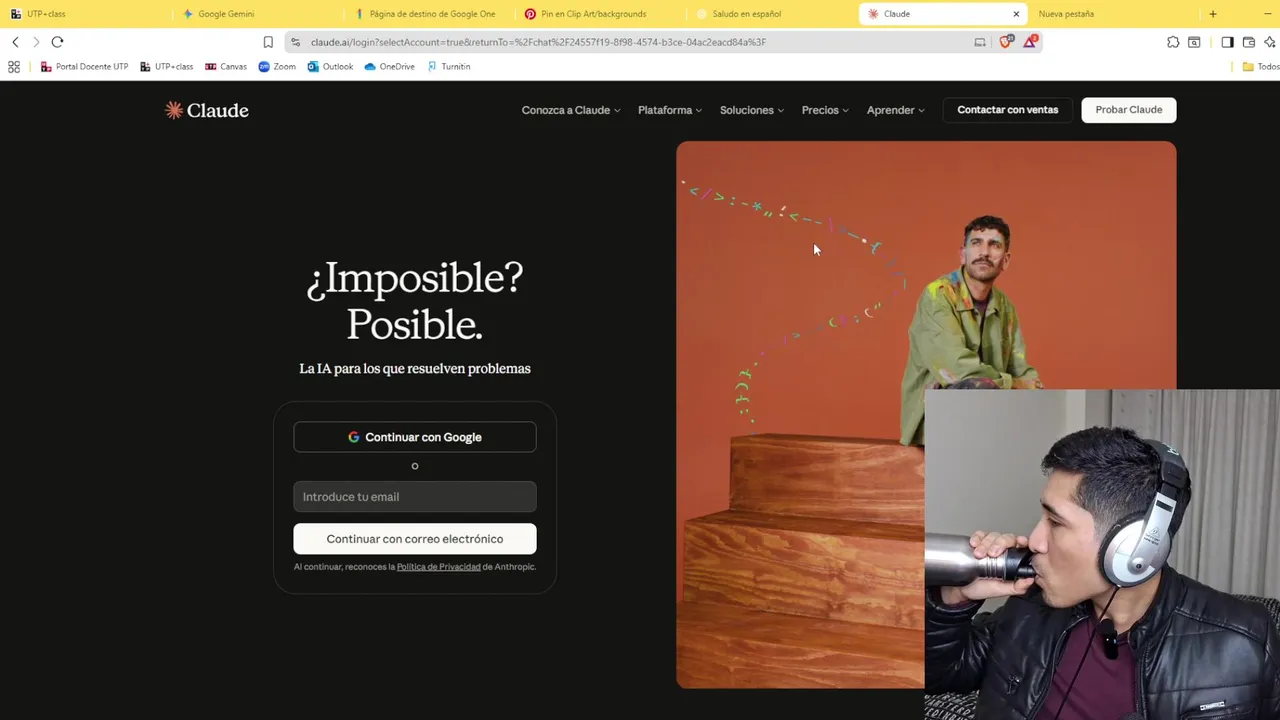The height and width of the screenshot is (720, 1280).
Task: Open the Todos bookmarks folder
Action: pyautogui.click(x=1260, y=67)
